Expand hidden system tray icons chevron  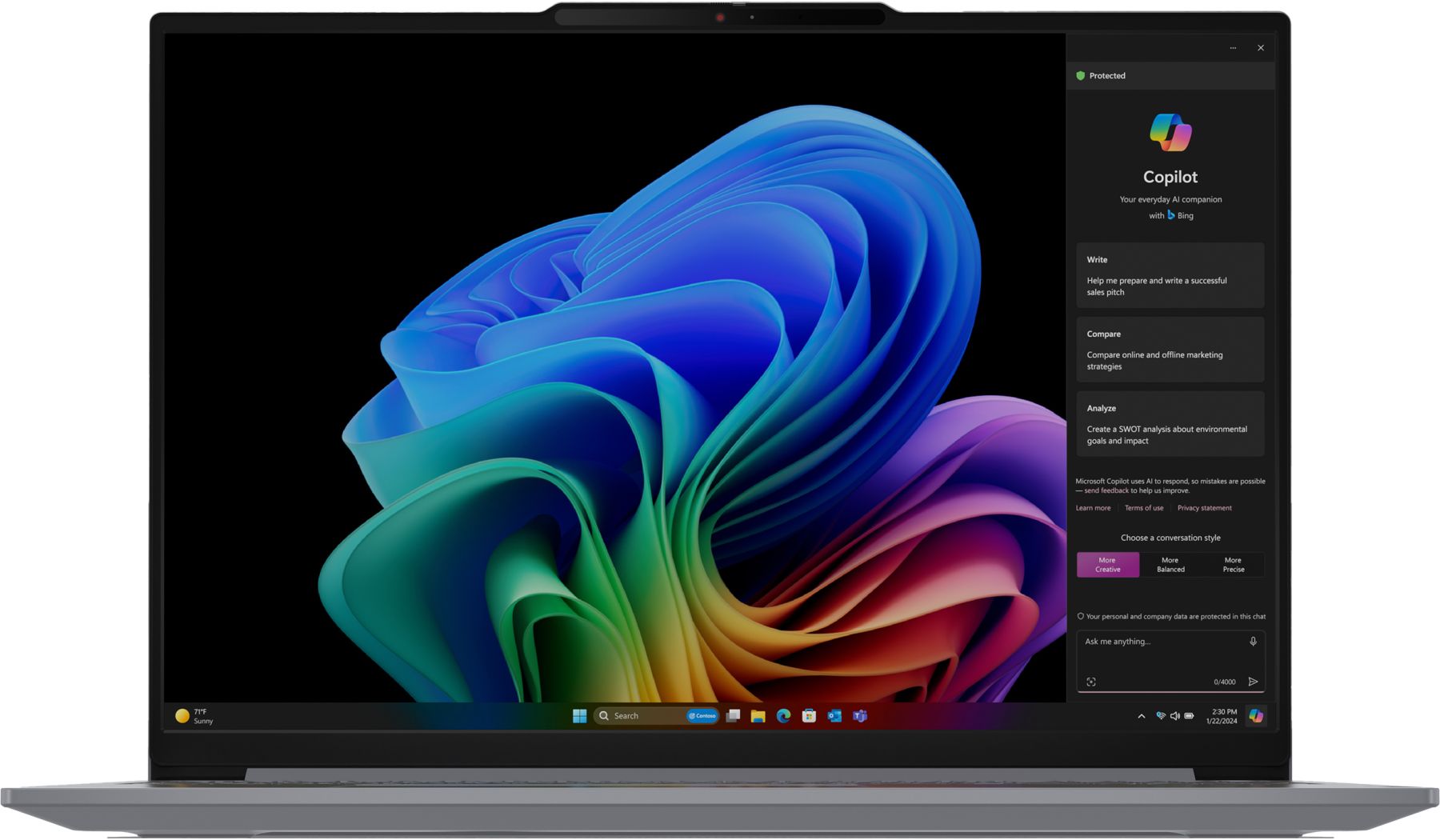pyautogui.click(x=1141, y=716)
